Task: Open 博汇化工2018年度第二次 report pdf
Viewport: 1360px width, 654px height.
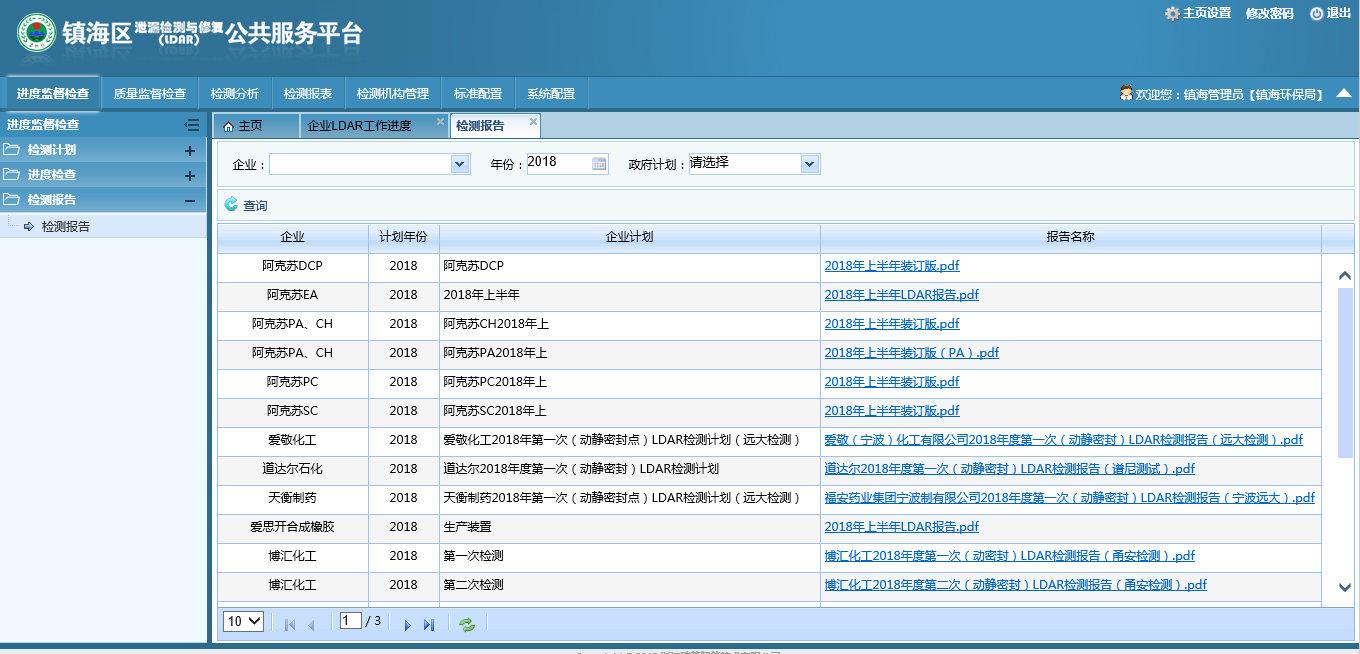Action: [x=1016, y=585]
